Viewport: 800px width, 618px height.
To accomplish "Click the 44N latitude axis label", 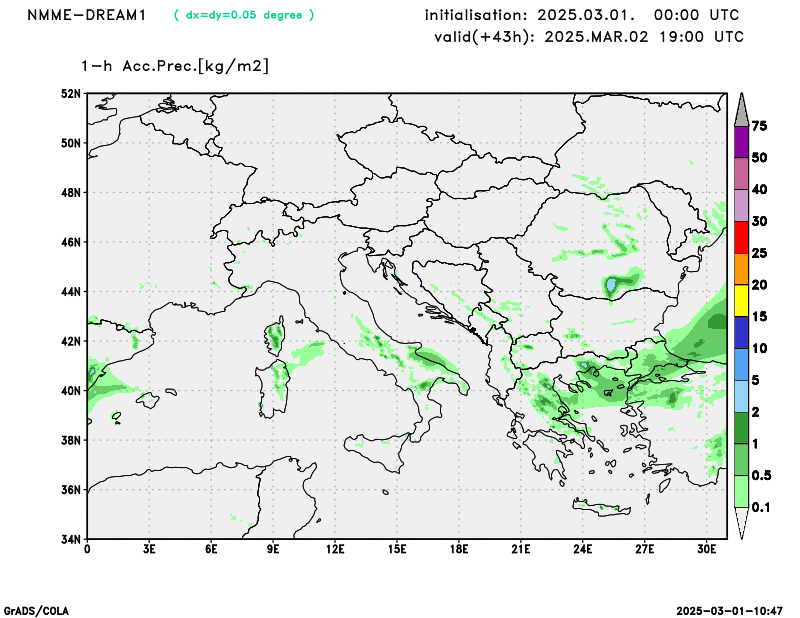I will [71, 291].
